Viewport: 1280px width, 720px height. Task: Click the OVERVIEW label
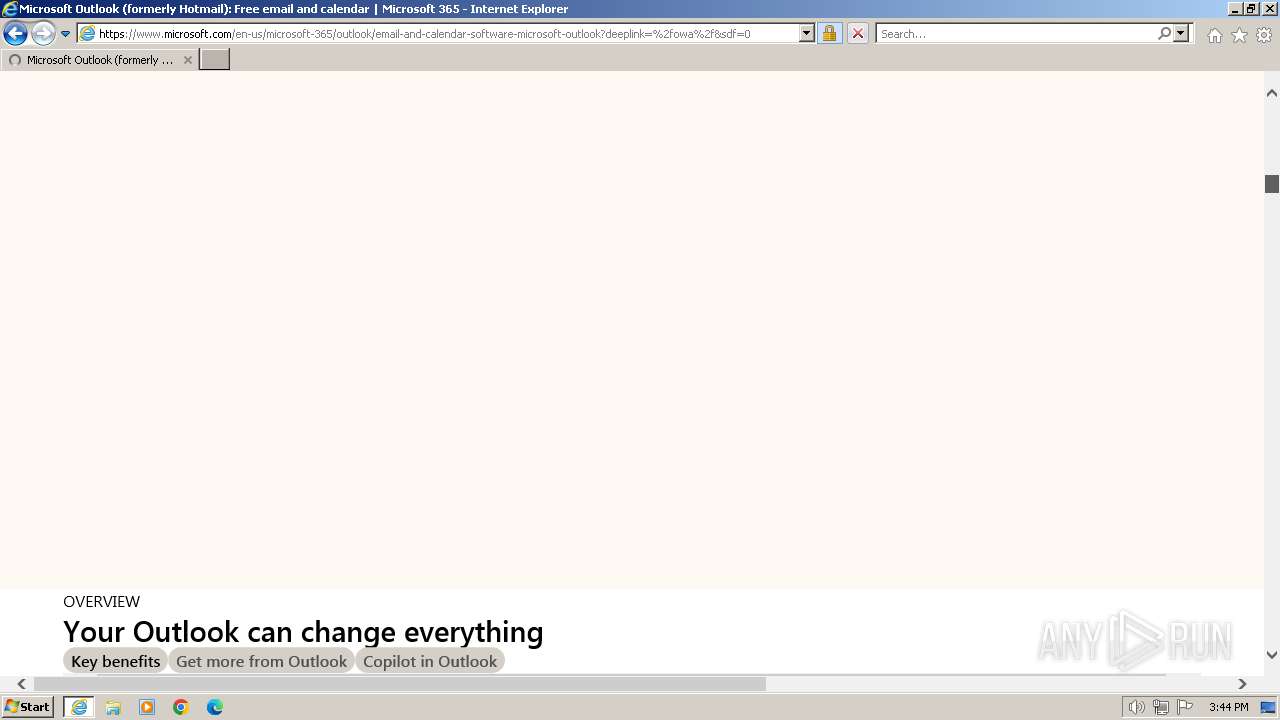[x=101, y=601]
